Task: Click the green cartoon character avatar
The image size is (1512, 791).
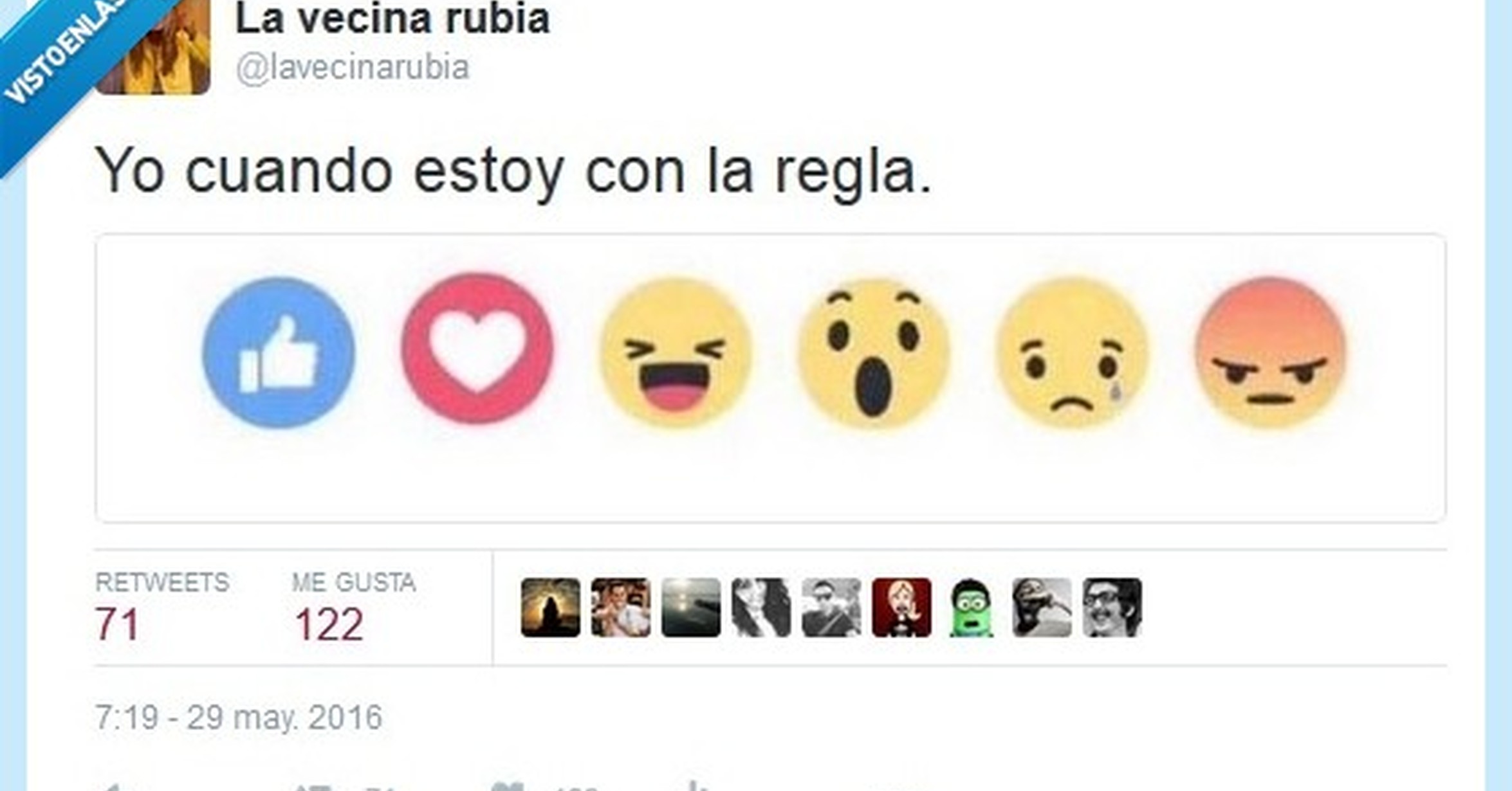Action: point(972,608)
